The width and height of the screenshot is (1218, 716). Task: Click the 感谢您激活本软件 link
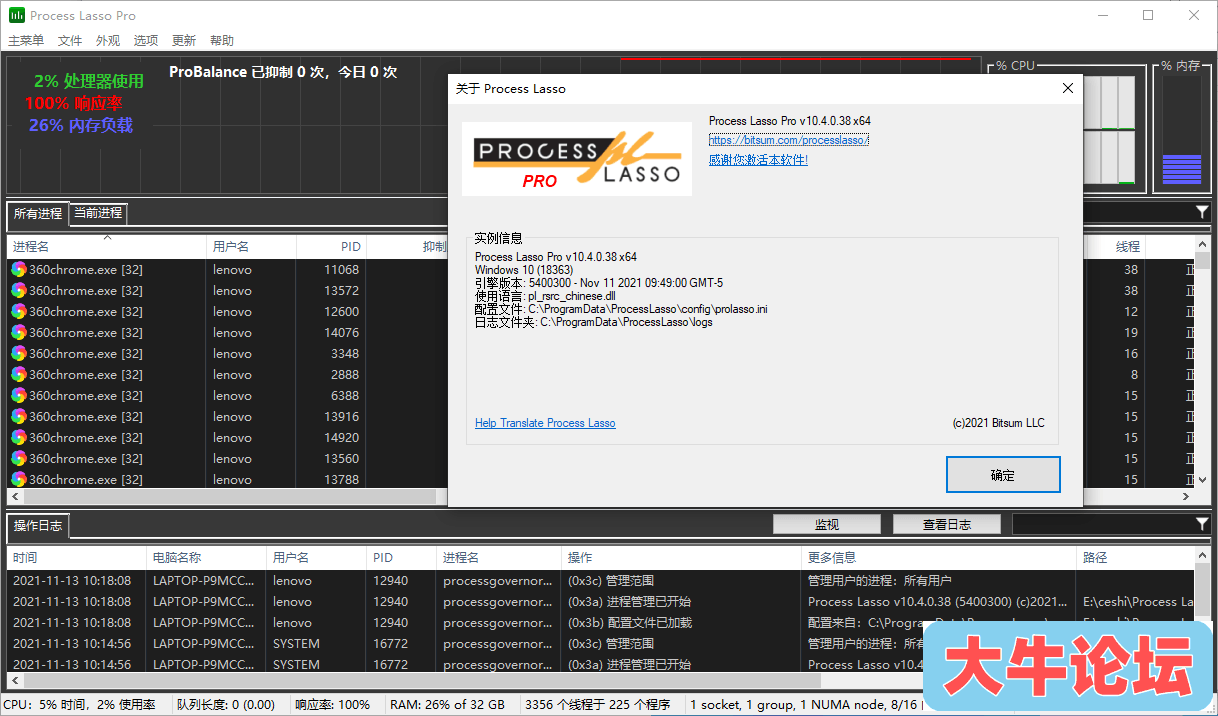click(x=758, y=160)
